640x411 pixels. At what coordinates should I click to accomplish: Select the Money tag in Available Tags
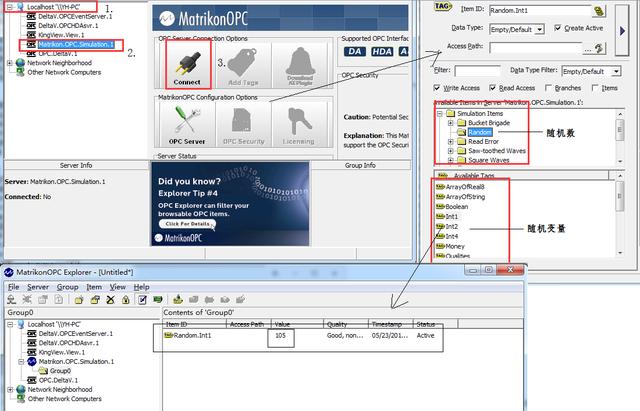455,246
